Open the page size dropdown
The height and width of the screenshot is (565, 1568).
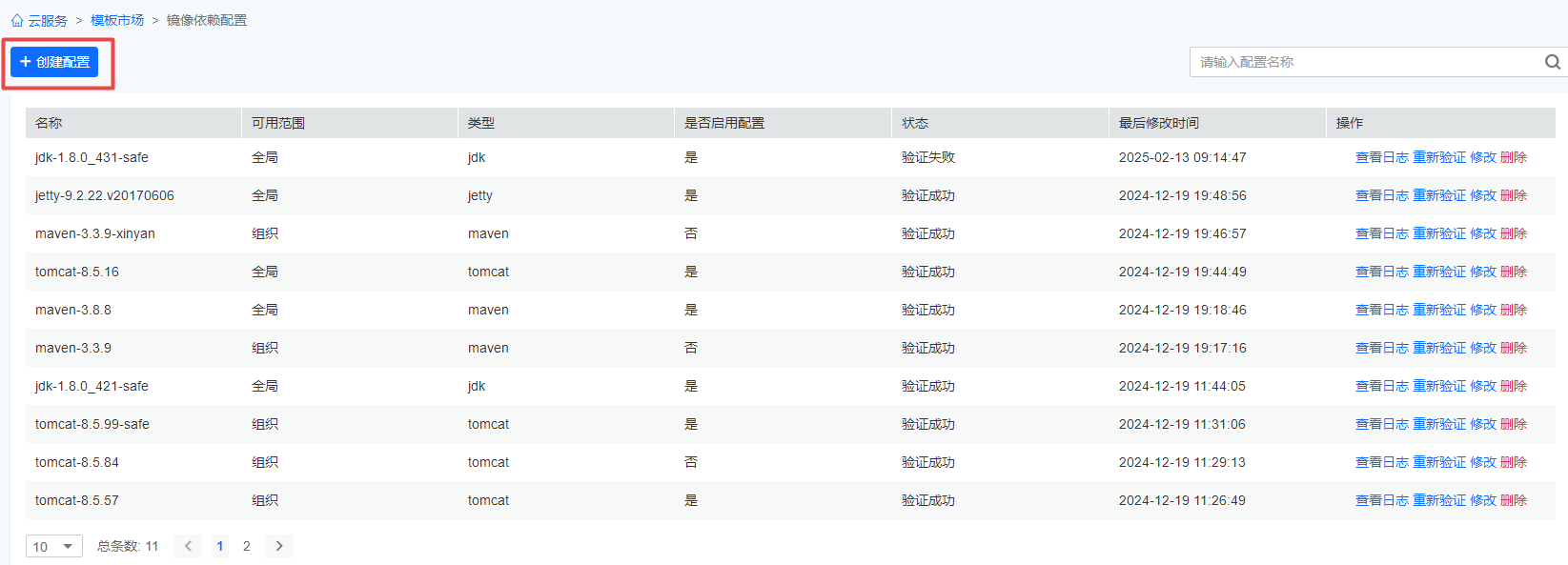53,546
